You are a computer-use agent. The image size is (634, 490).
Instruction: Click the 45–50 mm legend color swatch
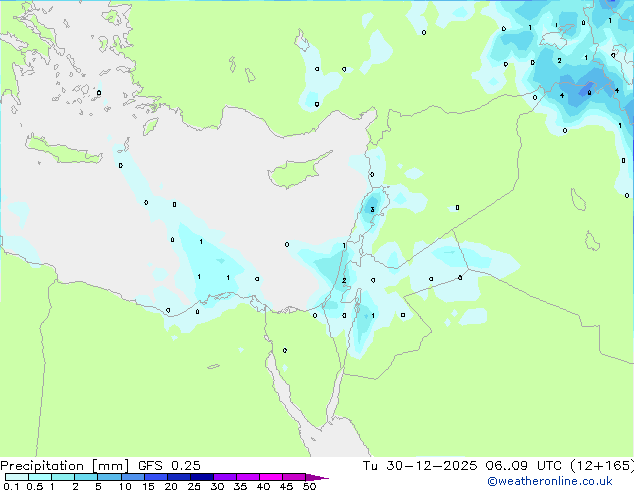pyautogui.click(x=294, y=477)
